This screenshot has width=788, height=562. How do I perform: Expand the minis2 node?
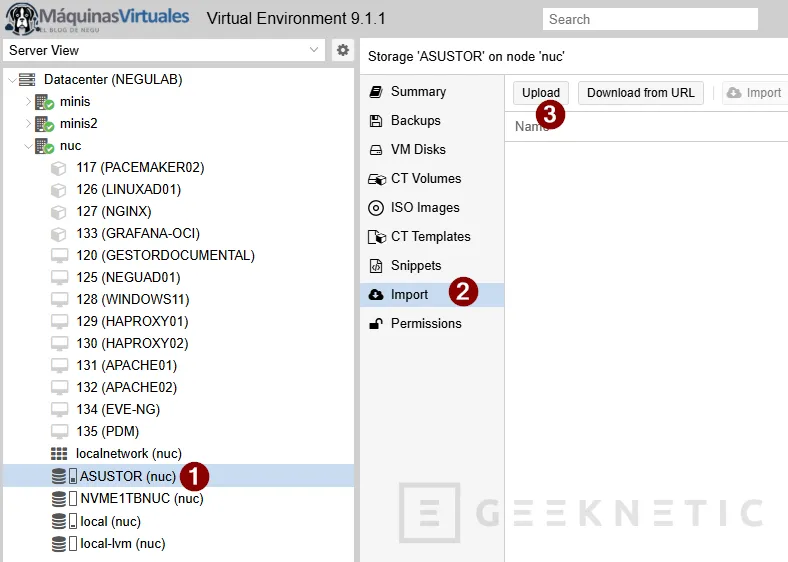pos(28,124)
